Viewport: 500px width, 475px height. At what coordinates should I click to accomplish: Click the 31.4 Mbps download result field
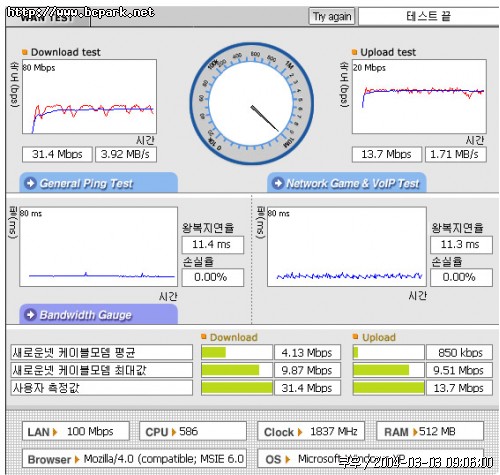pyautogui.click(x=57, y=154)
